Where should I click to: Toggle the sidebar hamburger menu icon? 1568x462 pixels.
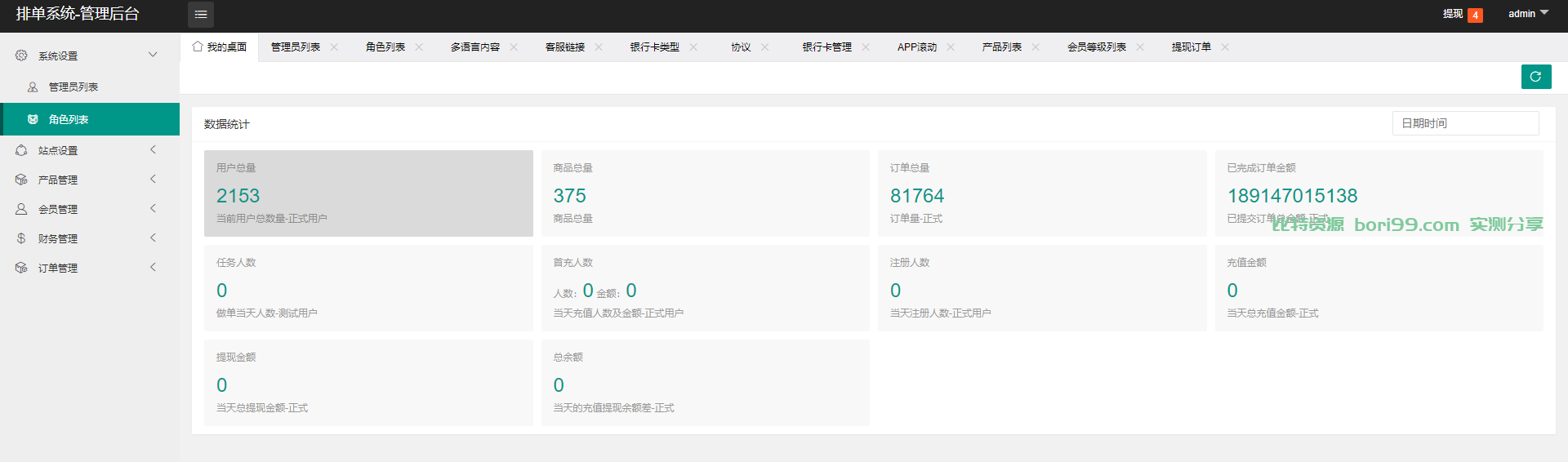[201, 15]
